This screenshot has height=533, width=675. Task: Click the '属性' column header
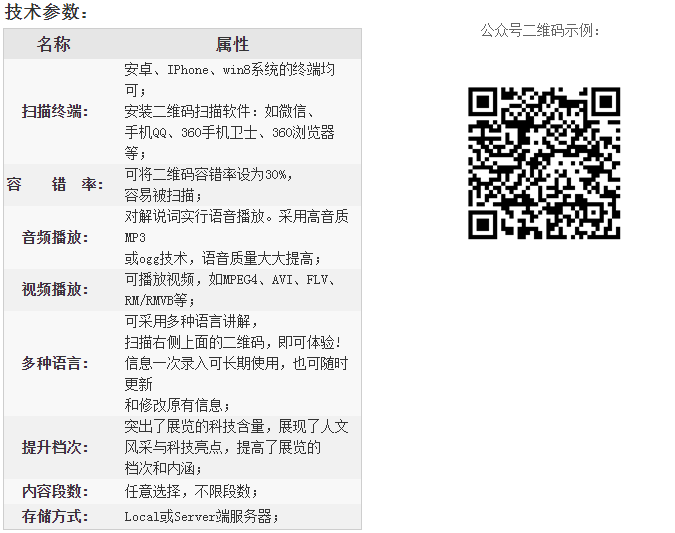232,44
